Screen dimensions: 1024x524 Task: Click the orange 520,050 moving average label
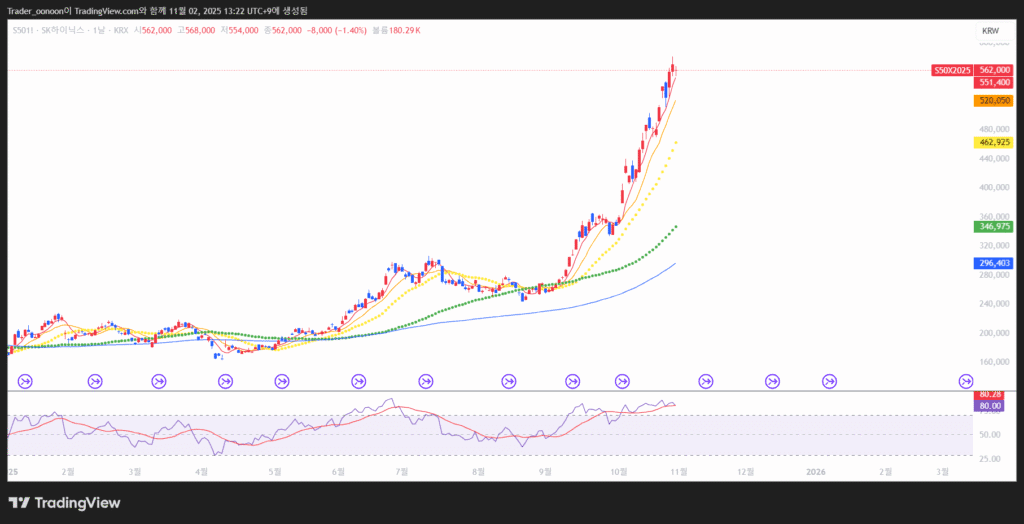pos(994,101)
